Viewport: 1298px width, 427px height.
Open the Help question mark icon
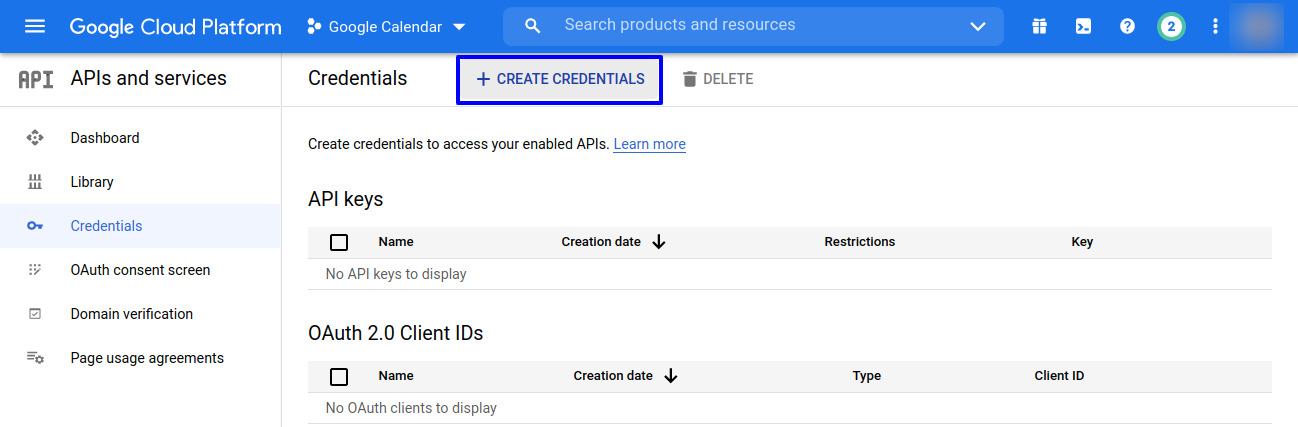[x=1127, y=27]
